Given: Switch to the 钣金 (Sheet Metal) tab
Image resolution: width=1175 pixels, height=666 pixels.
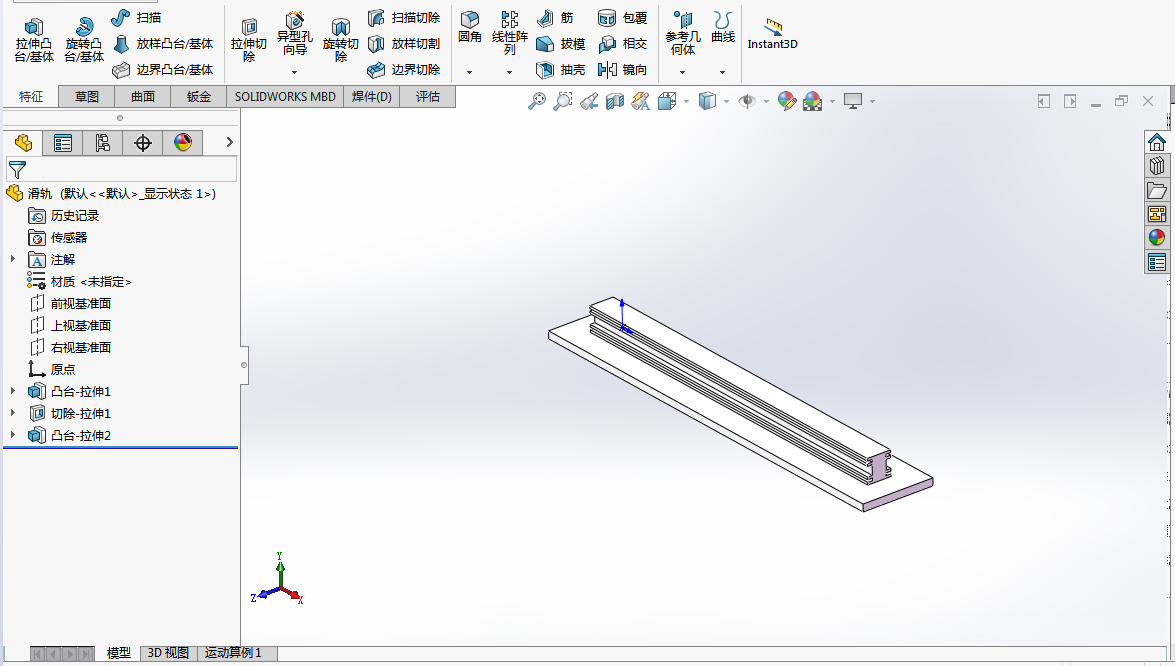Looking at the screenshot, I should tap(199, 97).
